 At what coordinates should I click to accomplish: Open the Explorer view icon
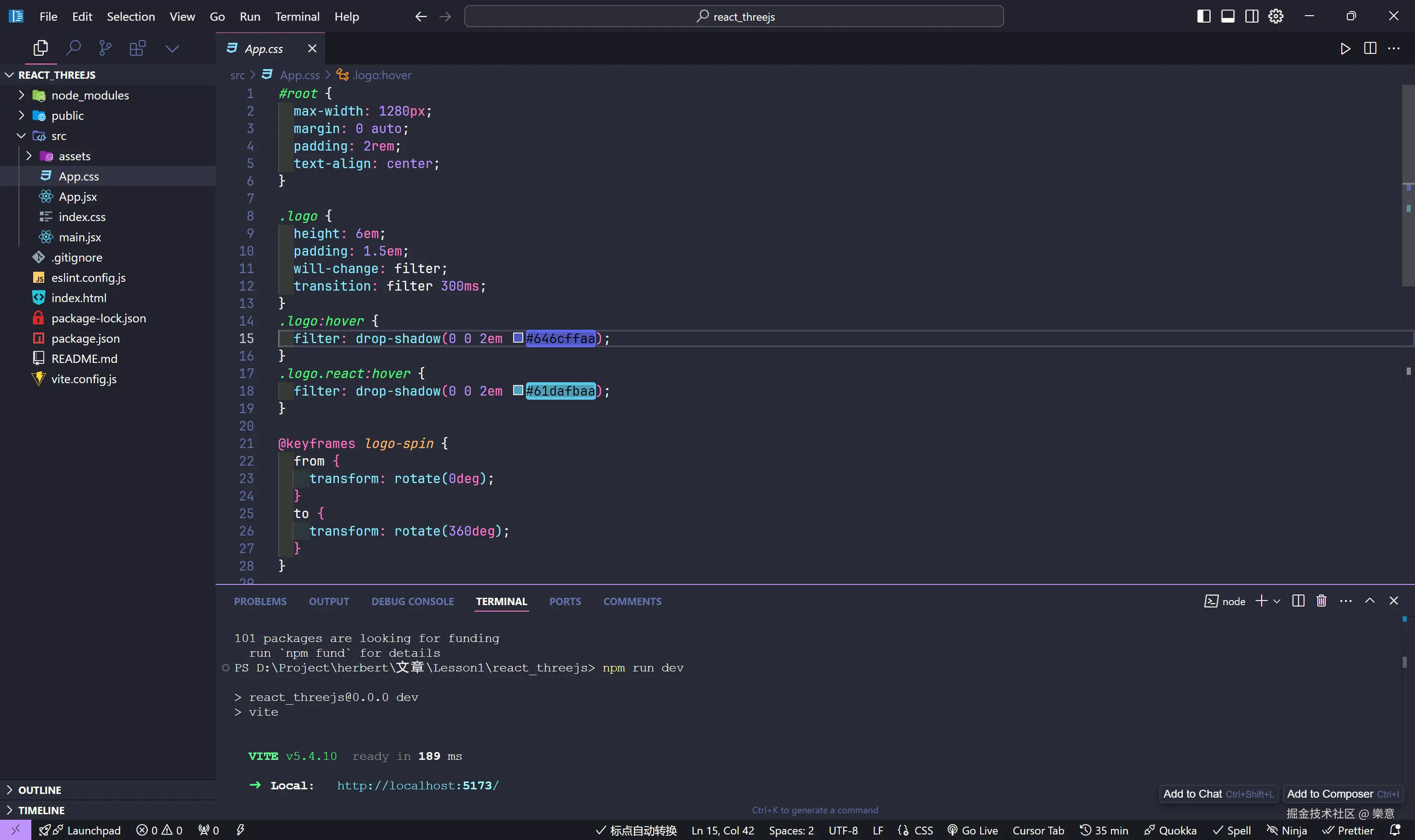coord(40,48)
